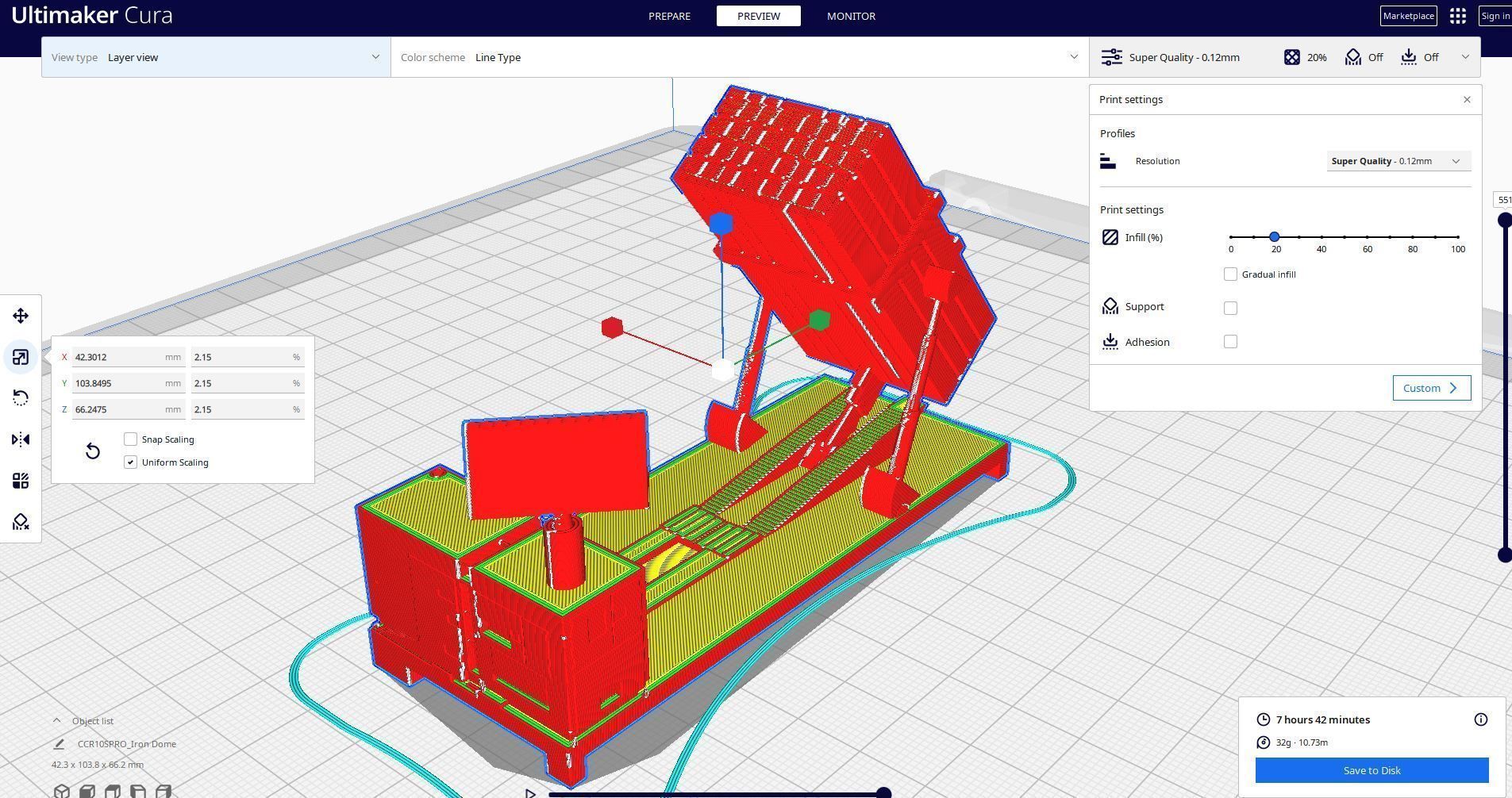Click the info icon beside print time

click(x=1481, y=719)
